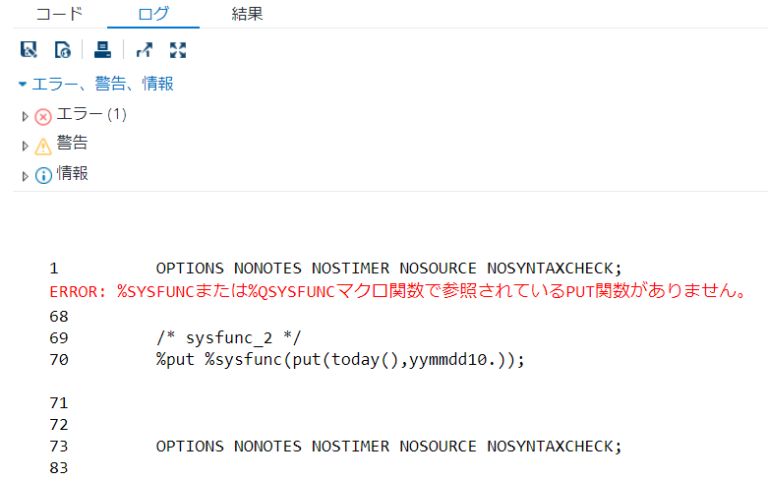The height and width of the screenshot is (480, 768).
Task: Select the 情報 text label
Action: pos(72,174)
